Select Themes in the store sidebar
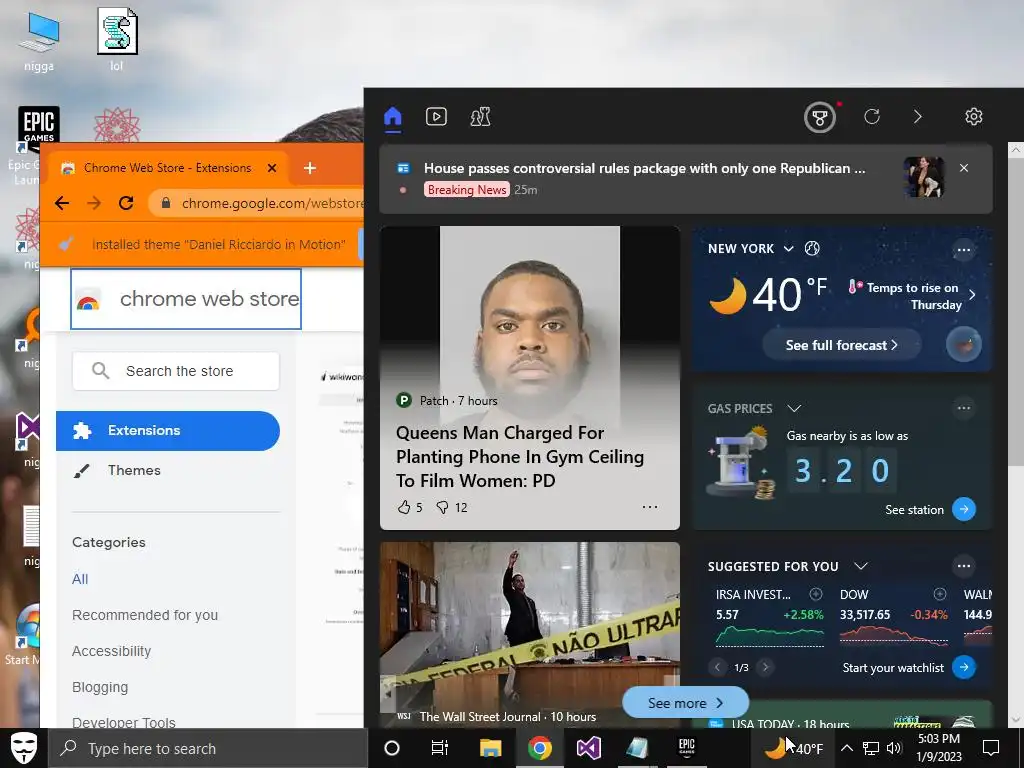The width and height of the screenshot is (1024, 768). tap(134, 470)
